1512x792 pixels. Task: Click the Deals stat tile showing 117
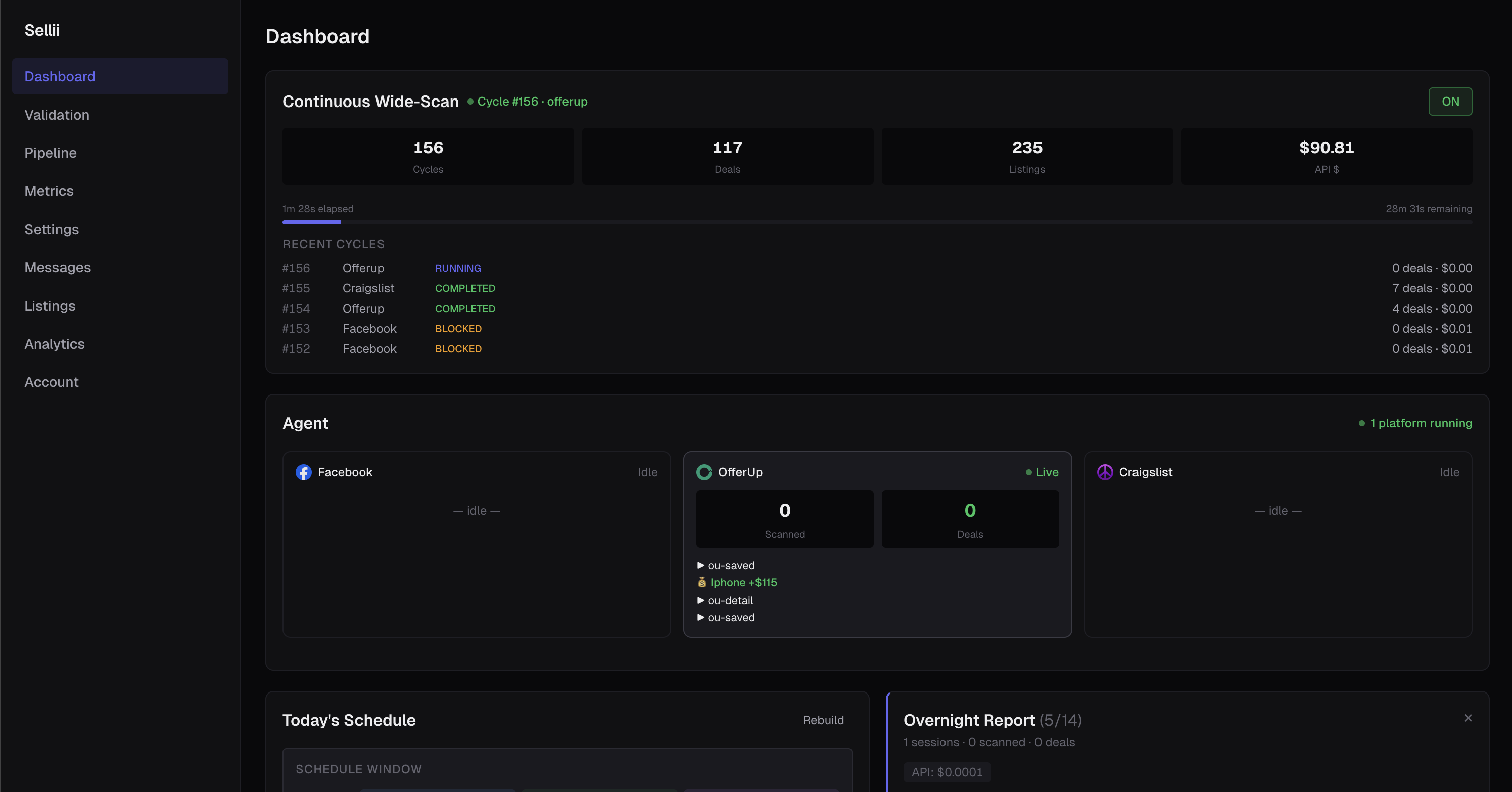tap(727, 157)
